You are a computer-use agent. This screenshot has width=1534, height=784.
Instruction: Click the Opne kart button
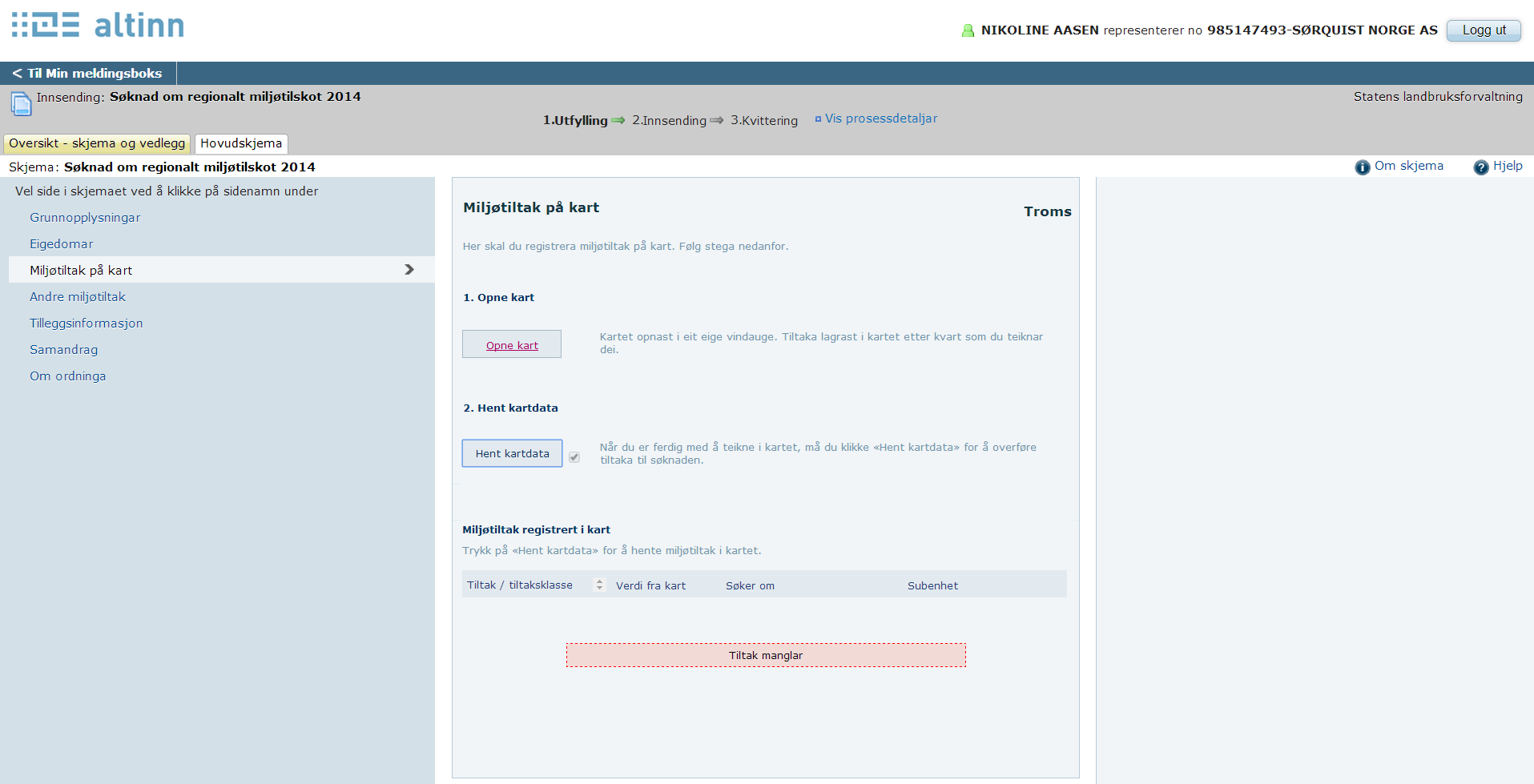pyautogui.click(x=512, y=344)
